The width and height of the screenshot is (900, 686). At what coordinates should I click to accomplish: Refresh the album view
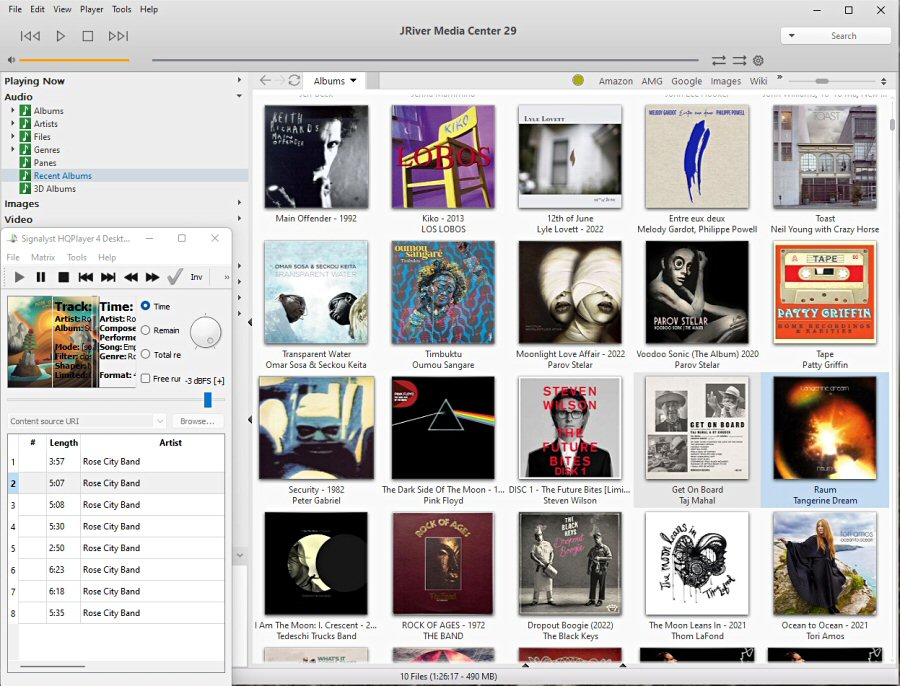pyautogui.click(x=294, y=80)
